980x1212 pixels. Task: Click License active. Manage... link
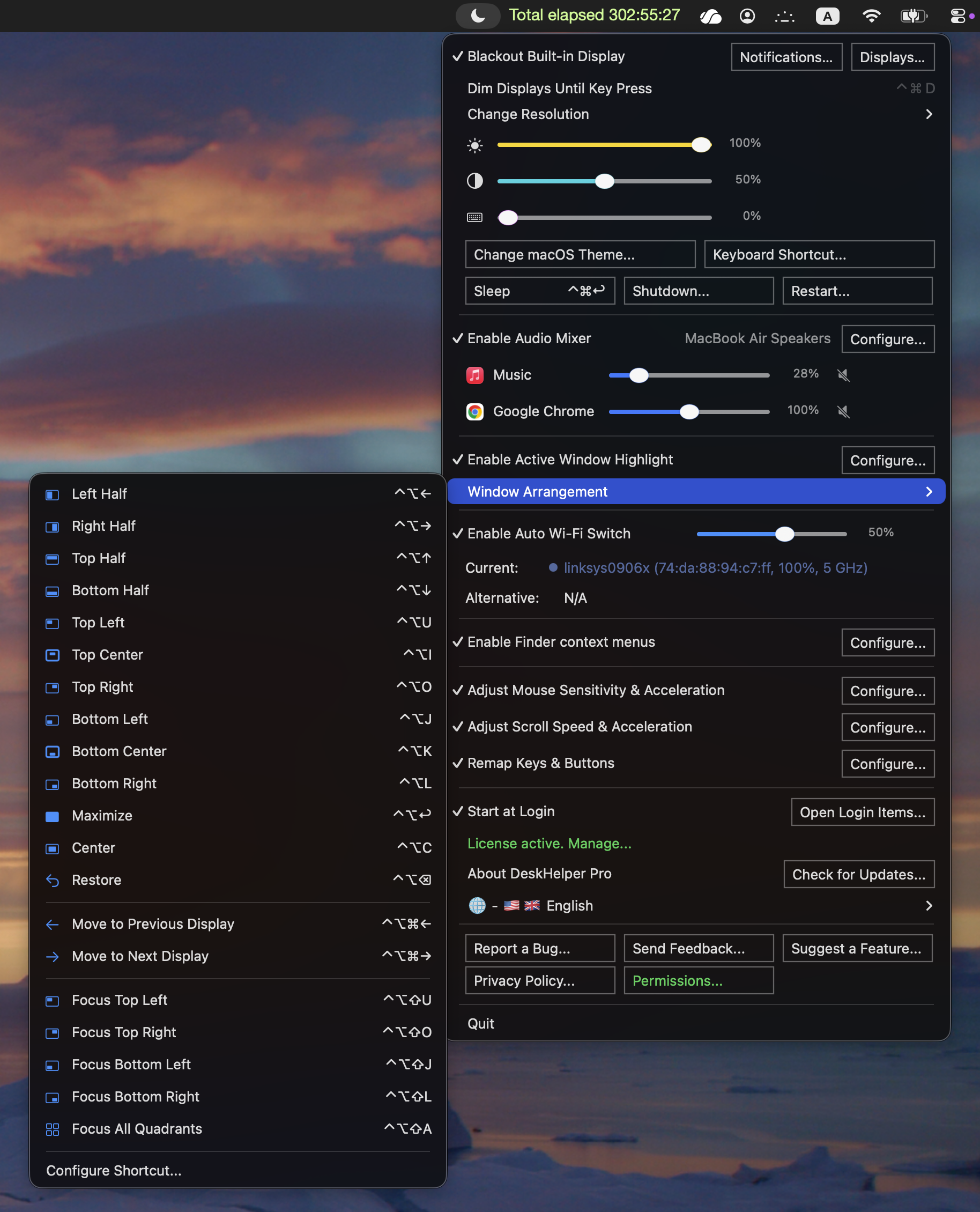click(x=550, y=844)
